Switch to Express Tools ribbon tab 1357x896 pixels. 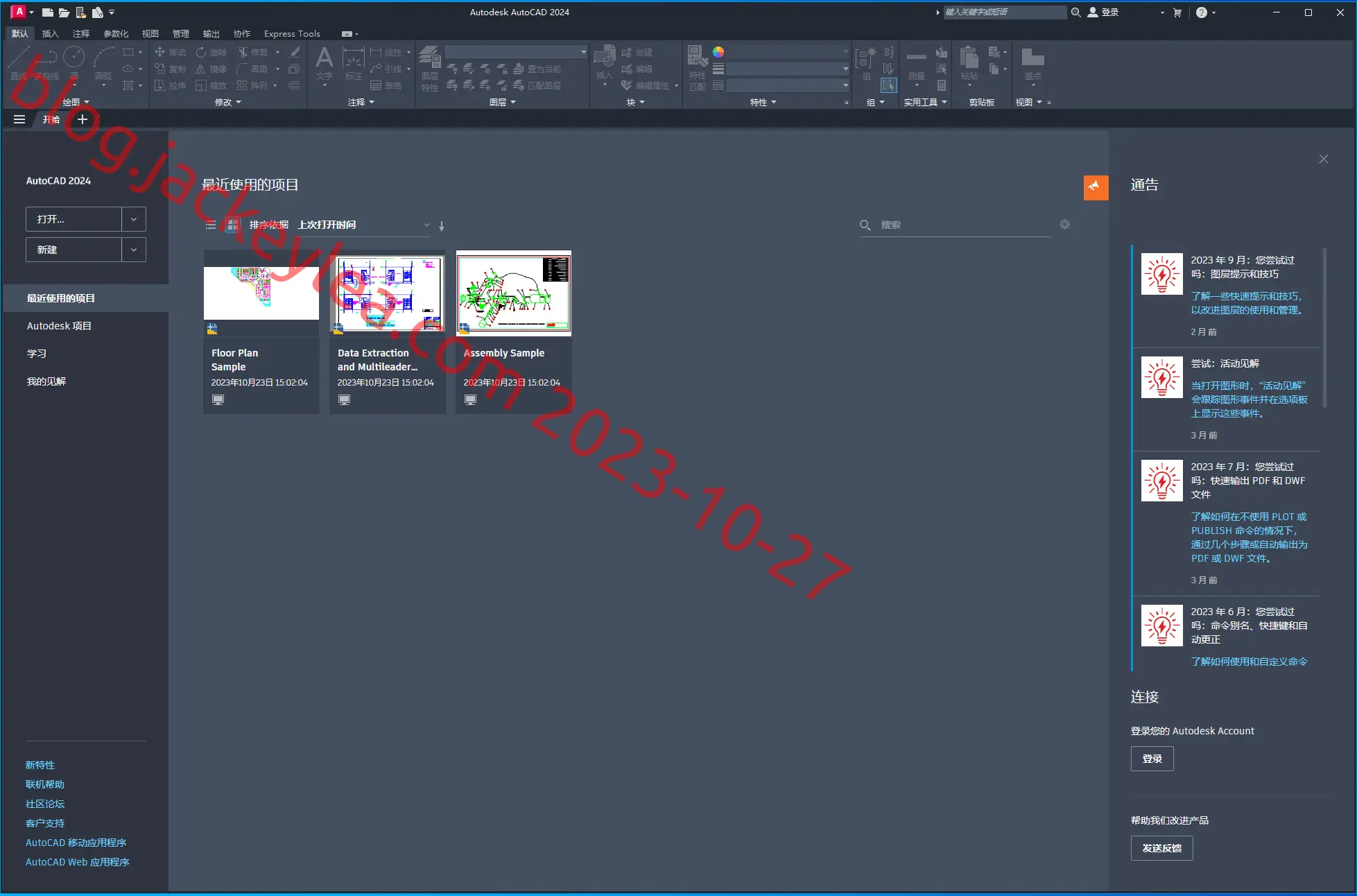(x=292, y=33)
